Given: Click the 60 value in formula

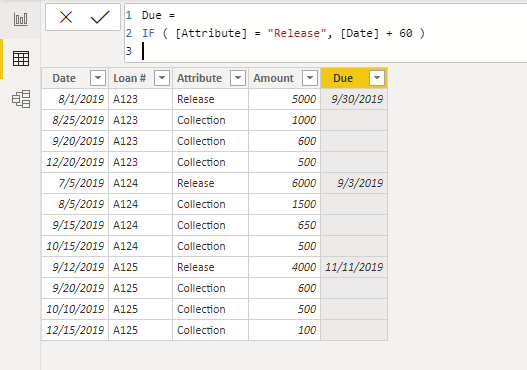Looking at the screenshot, I should click(x=406, y=33).
